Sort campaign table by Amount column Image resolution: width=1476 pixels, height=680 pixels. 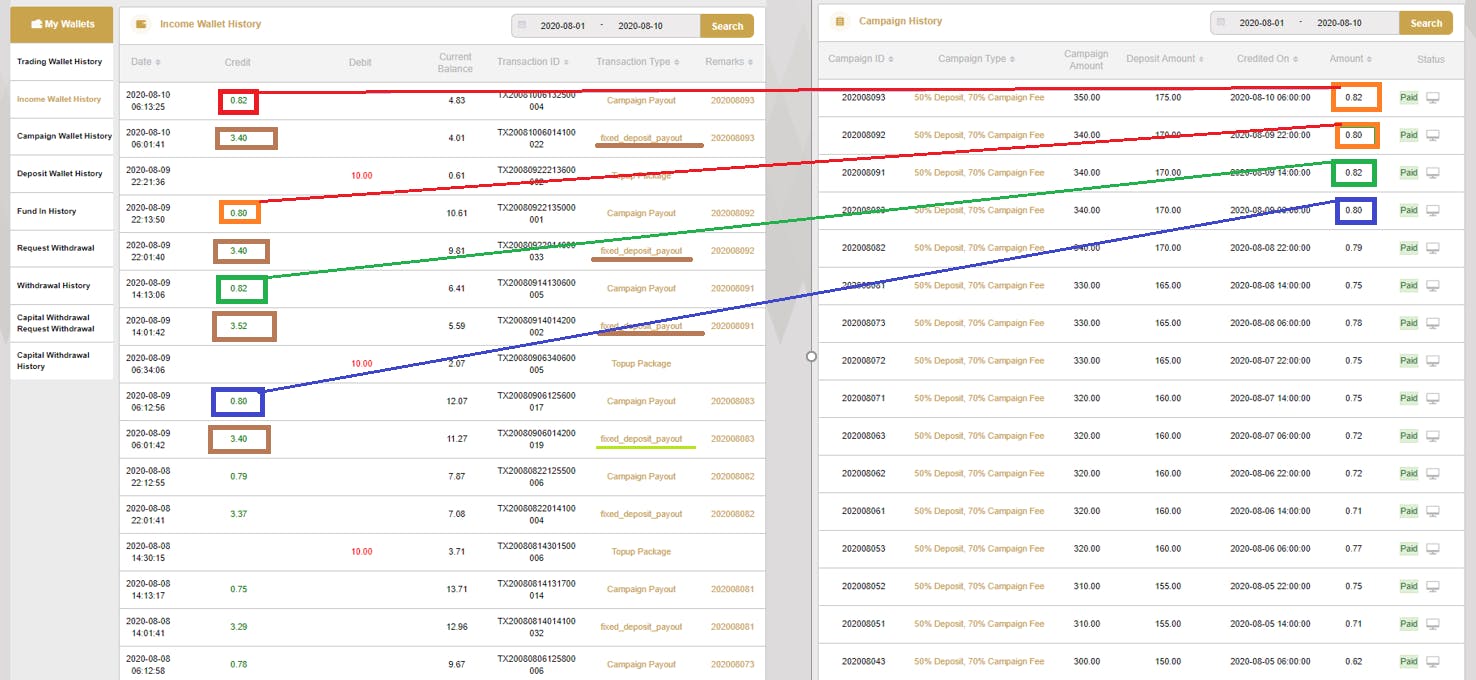[1350, 59]
